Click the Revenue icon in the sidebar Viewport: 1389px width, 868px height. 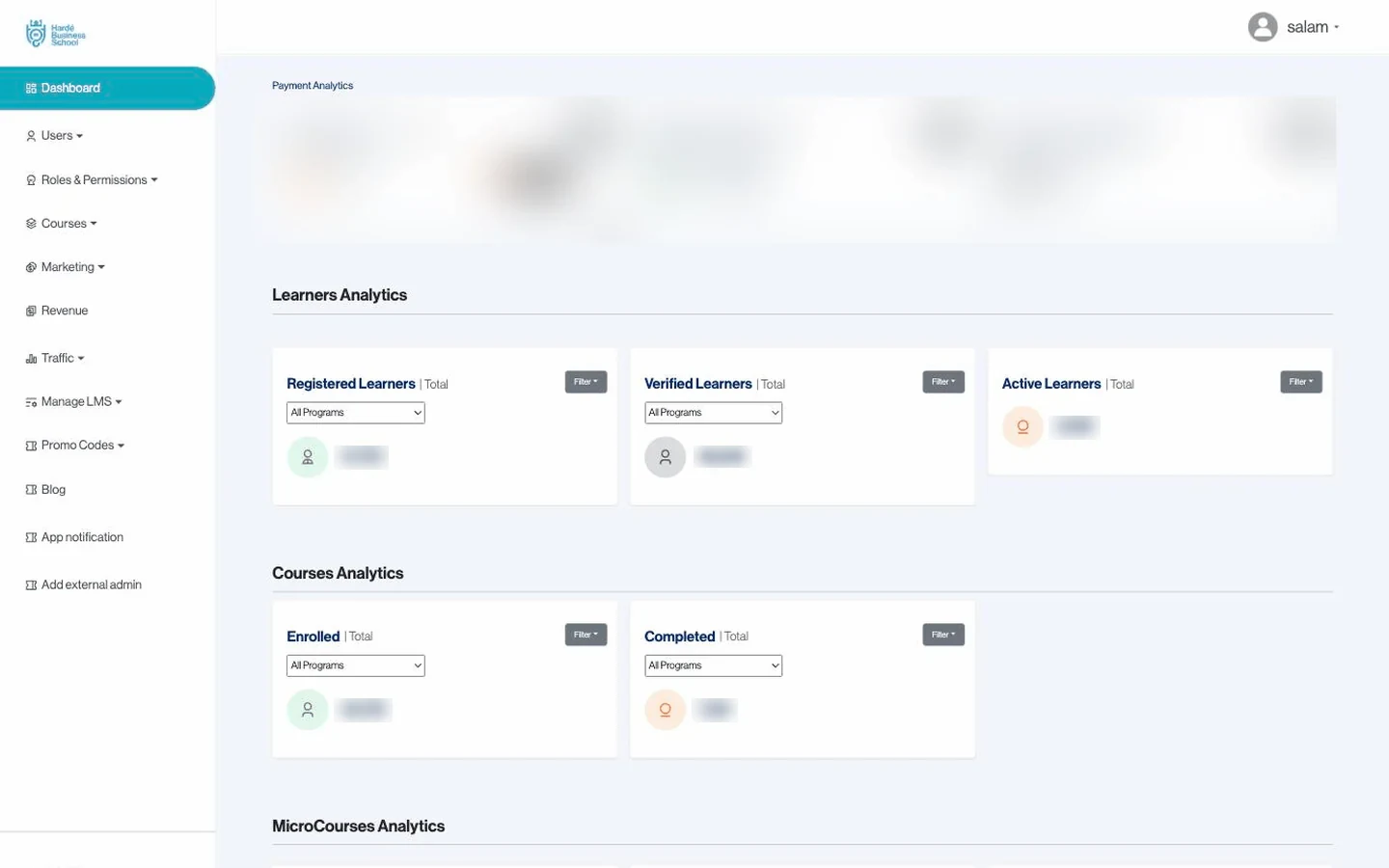31,311
